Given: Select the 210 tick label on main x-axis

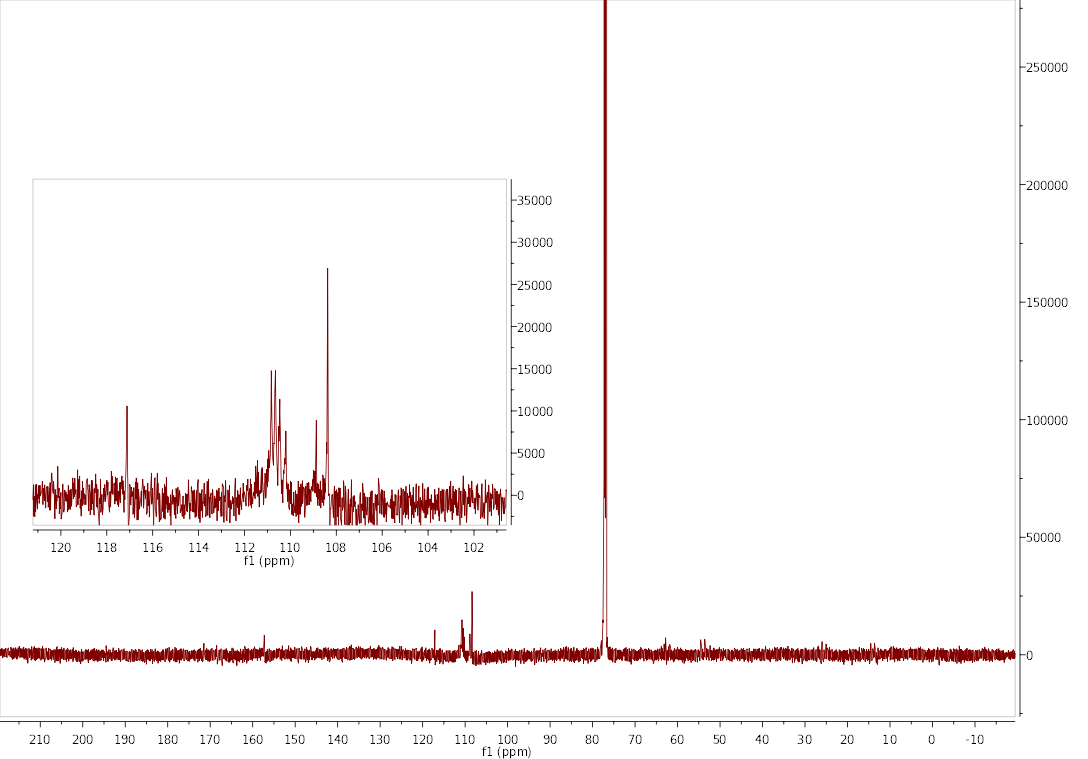Looking at the screenshot, I should coord(40,740).
